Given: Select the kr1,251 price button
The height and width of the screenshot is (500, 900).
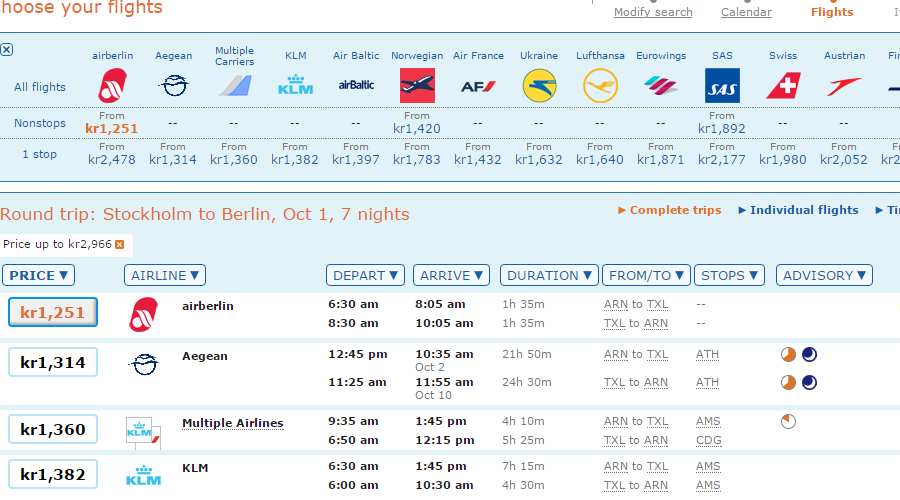Looking at the screenshot, I should coord(53,312).
